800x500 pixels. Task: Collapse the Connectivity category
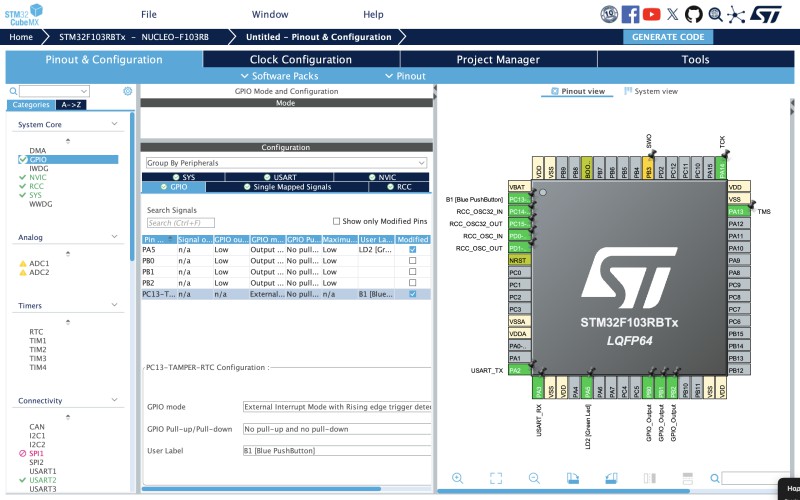(114, 400)
